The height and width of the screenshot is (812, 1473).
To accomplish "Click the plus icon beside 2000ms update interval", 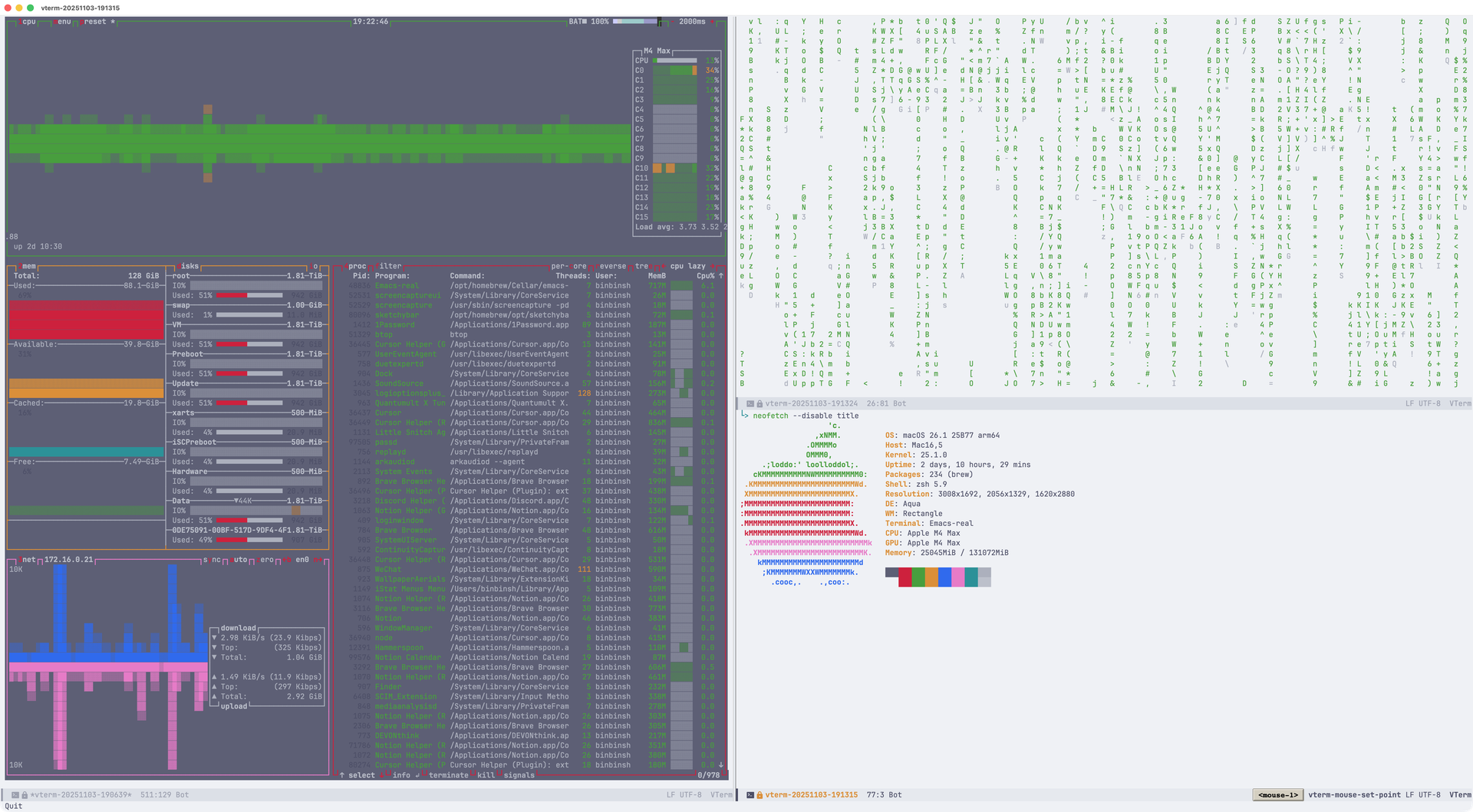I will [713, 21].
